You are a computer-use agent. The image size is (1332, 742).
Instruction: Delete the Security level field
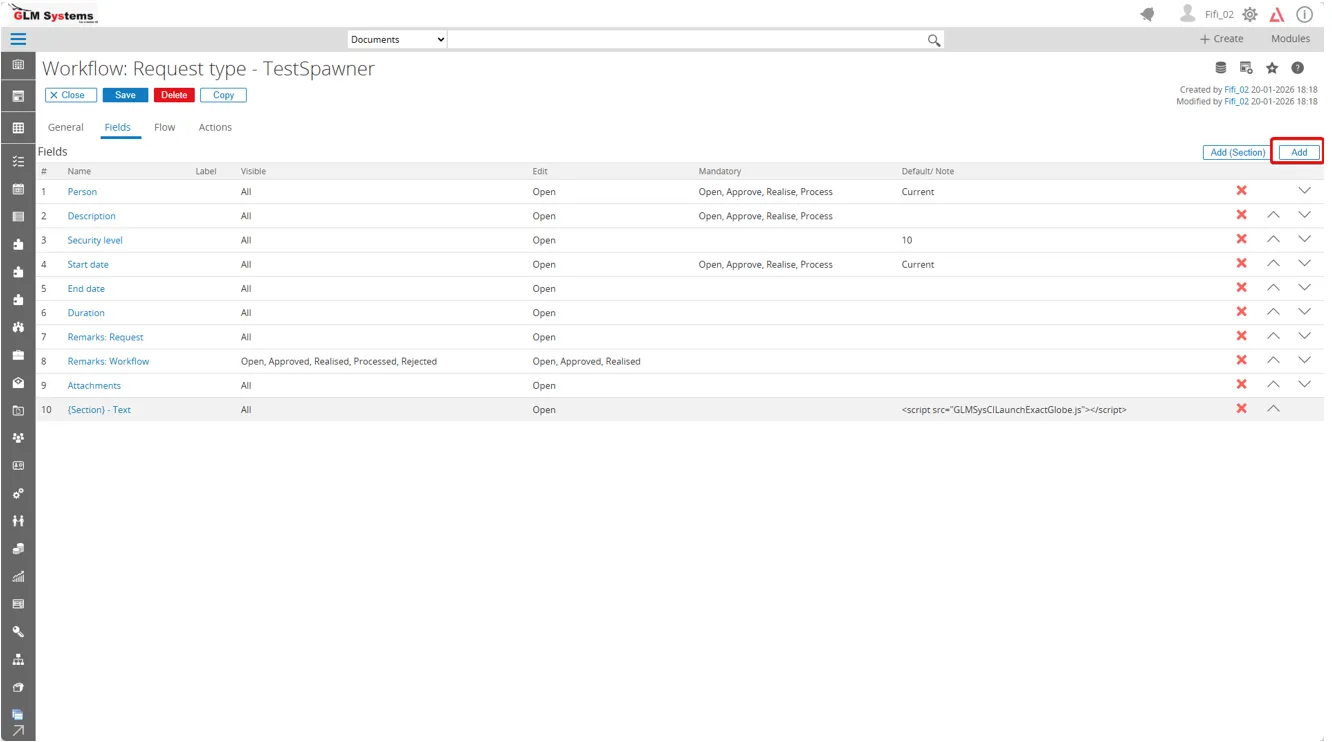pyautogui.click(x=1241, y=240)
